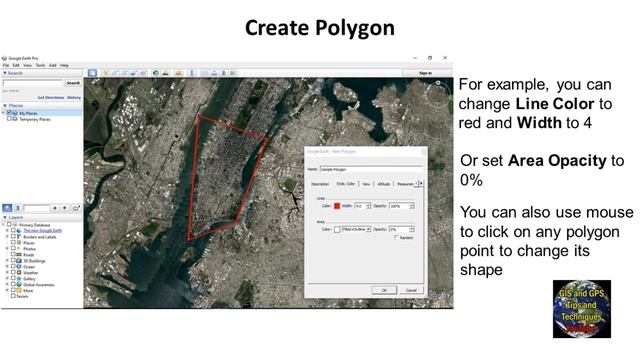Open the Tools menu

point(40,65)
